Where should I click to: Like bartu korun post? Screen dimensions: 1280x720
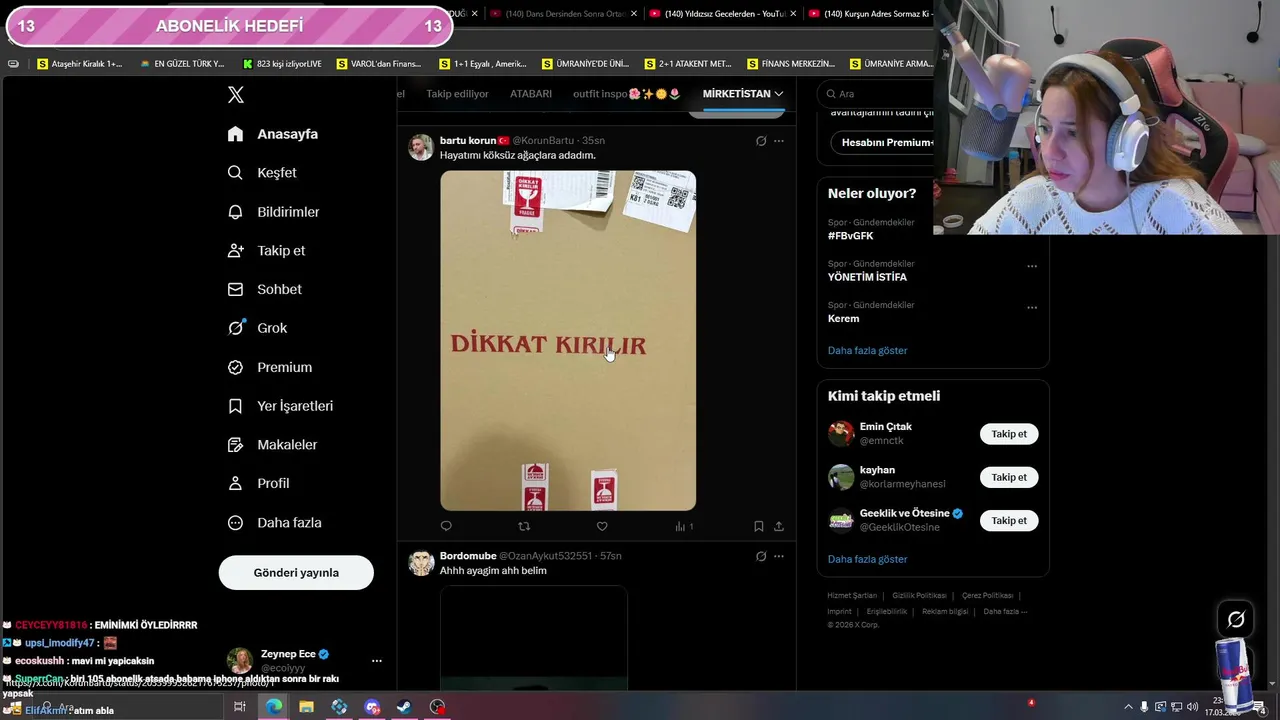click(x=602, y=526)
